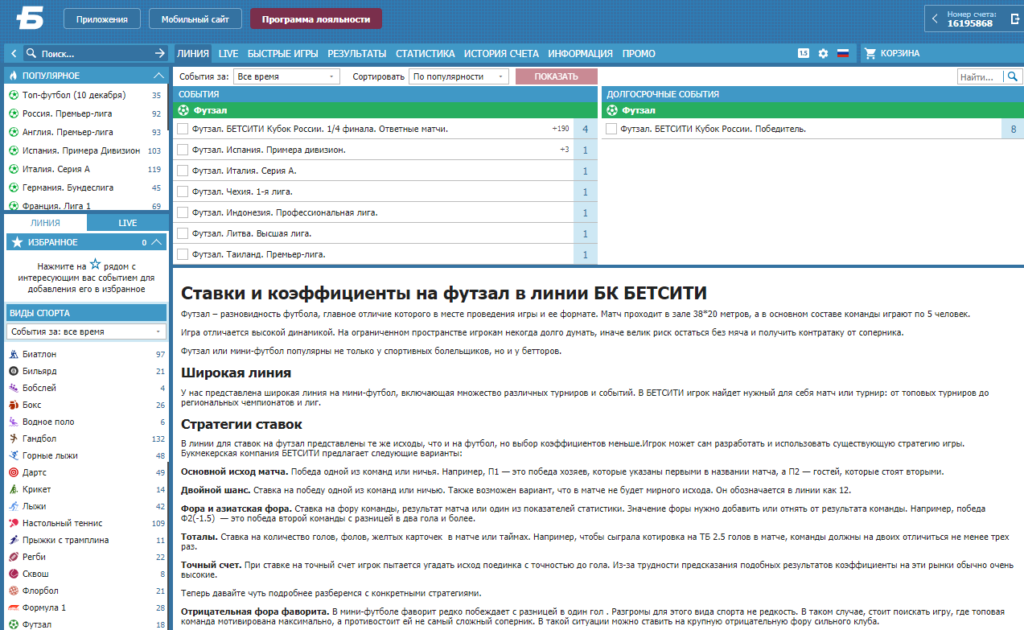The image size is (1024, 630).
Task: Open the ИСТОРИЯ СЧЕТА menu
Action: pyautogui.click(x=501, y=54)
